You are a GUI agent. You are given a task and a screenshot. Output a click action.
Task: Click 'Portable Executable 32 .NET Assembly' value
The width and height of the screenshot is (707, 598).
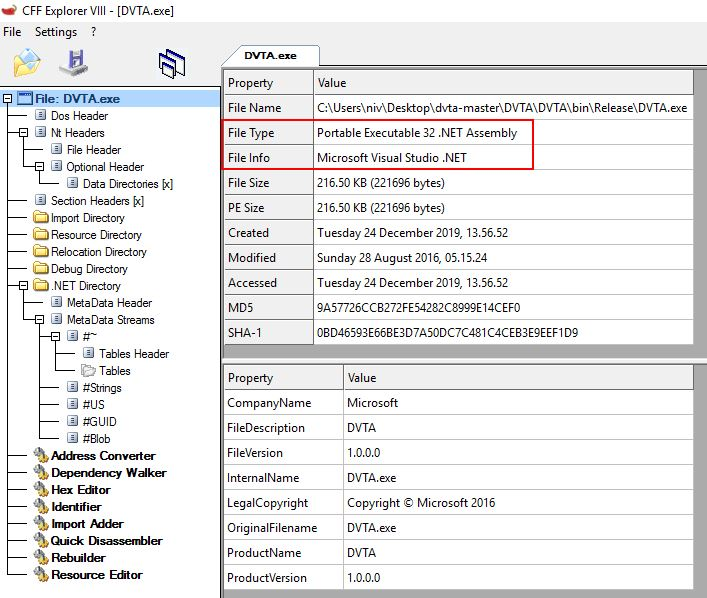(x=417, y=133)
